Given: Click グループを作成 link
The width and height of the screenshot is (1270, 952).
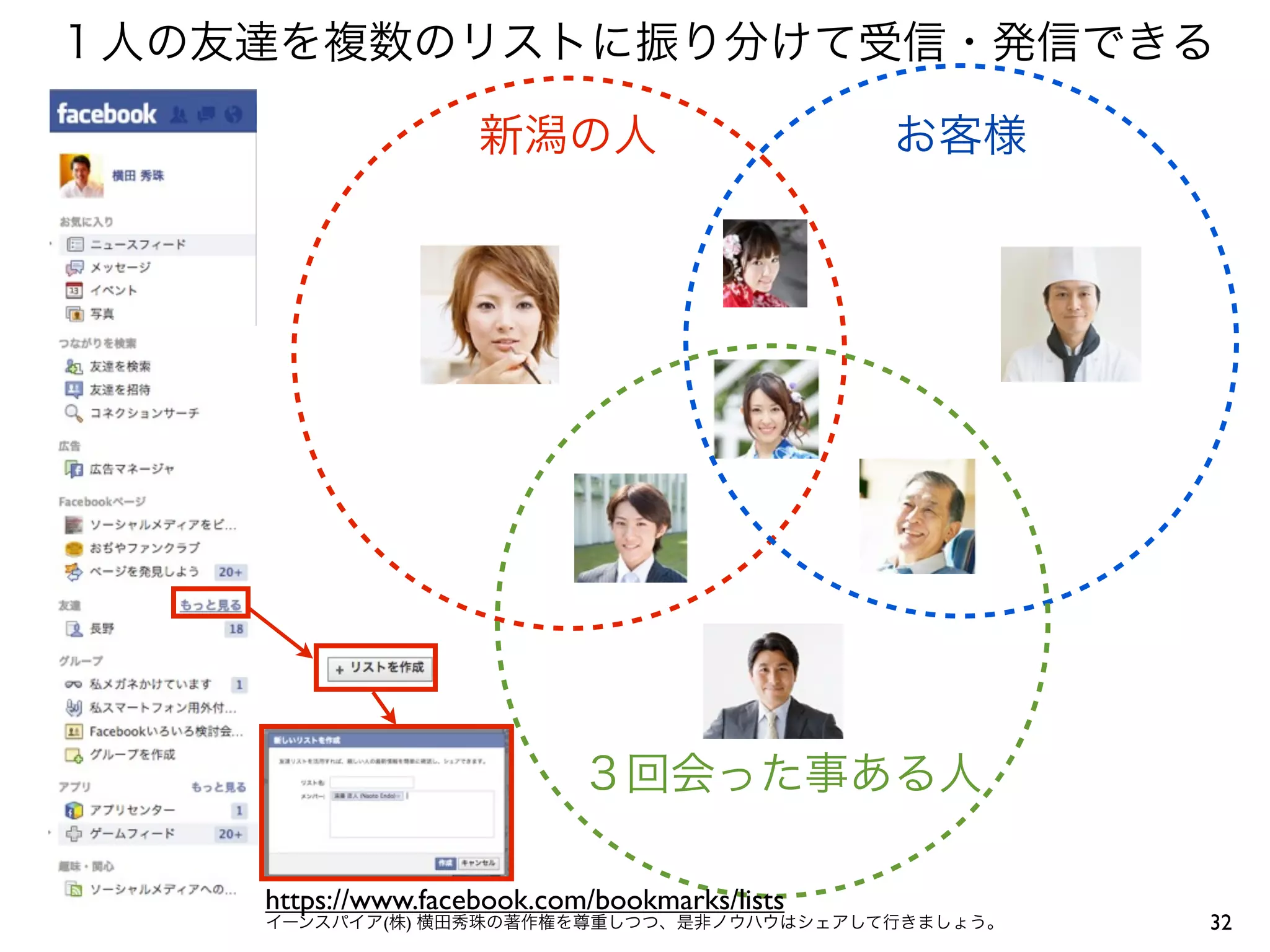Looking at the screenshot, I should [133, 755].
